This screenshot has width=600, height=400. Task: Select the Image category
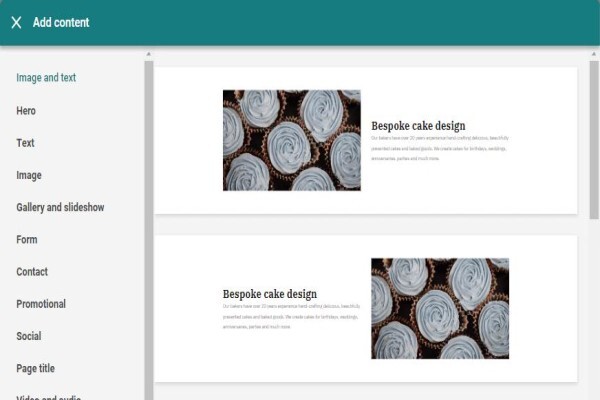click(29, 175)
